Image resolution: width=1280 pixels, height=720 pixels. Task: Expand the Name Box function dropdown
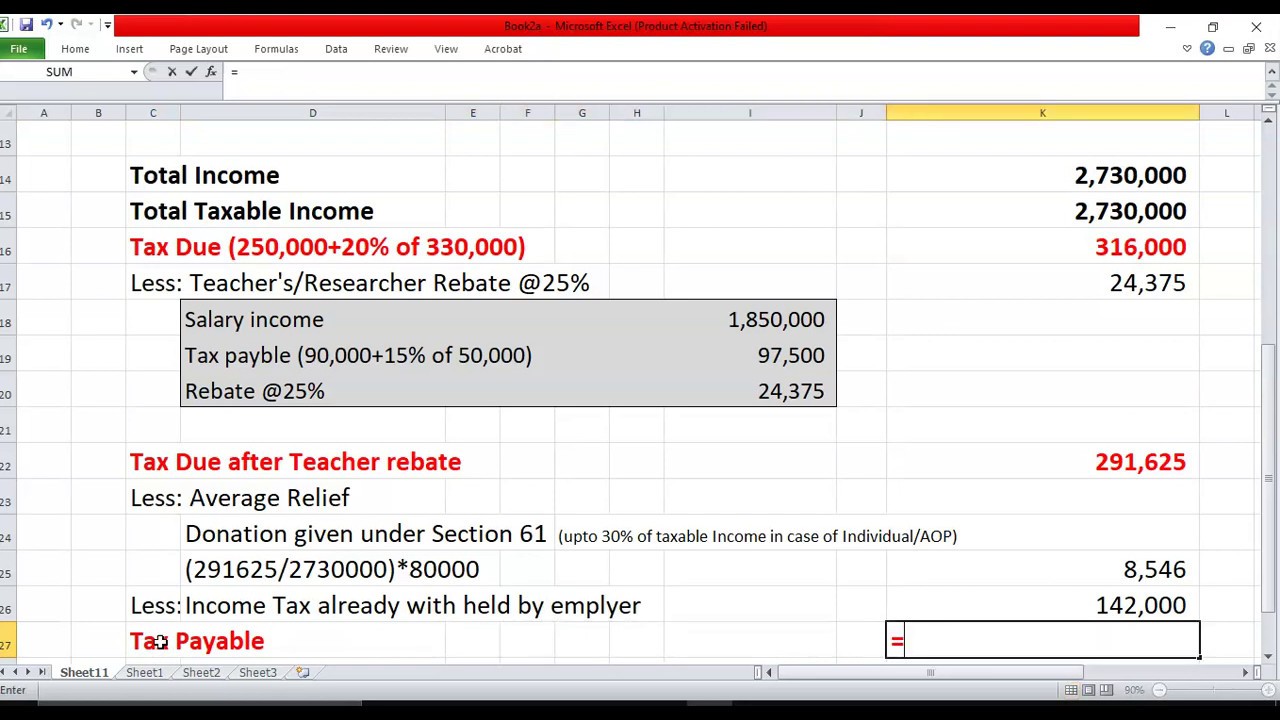134,72
